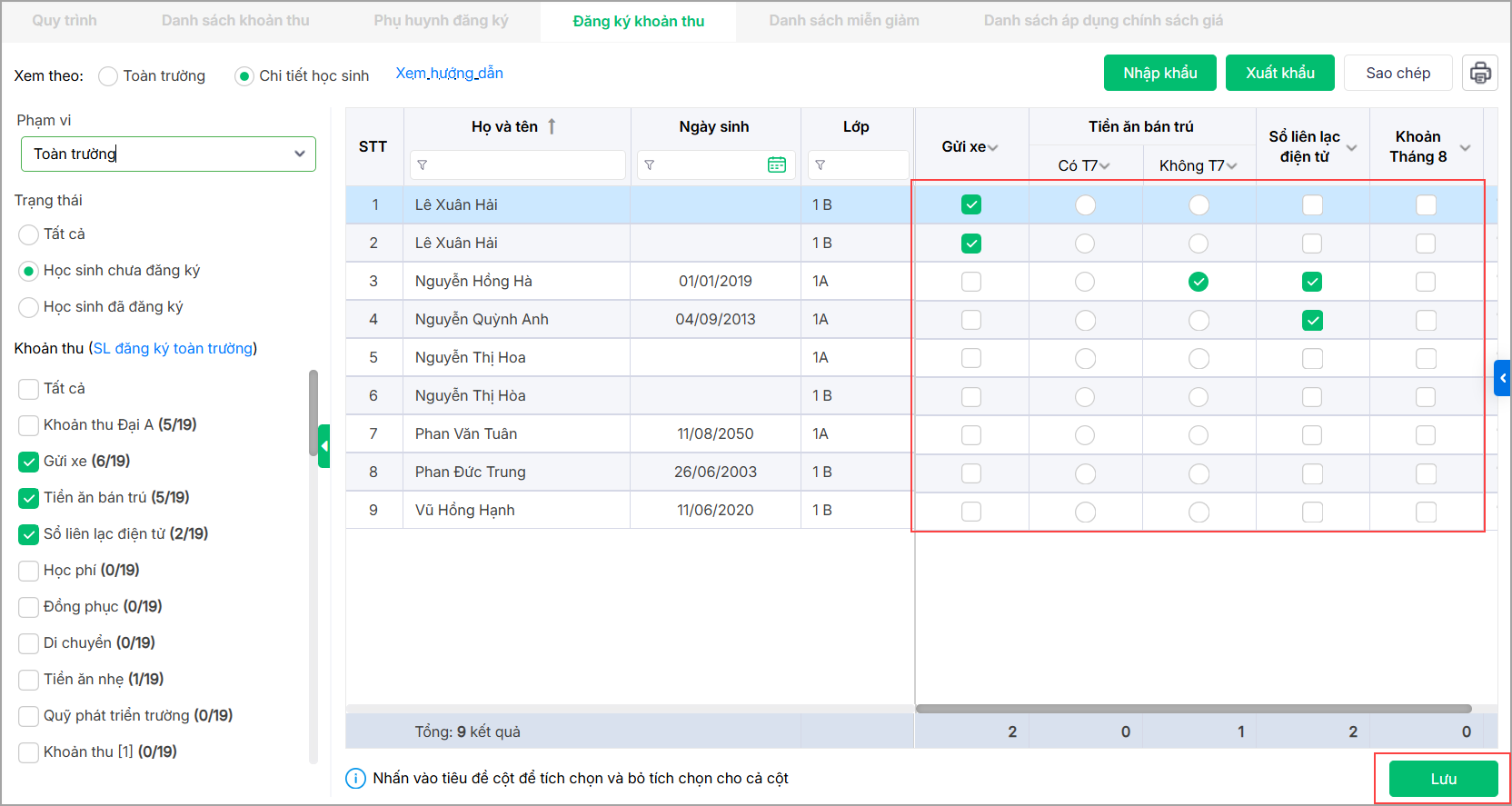Select Có T7 for Phan Văn Tuân
Screen dimensions: 1512x806
pos(1085,435)
